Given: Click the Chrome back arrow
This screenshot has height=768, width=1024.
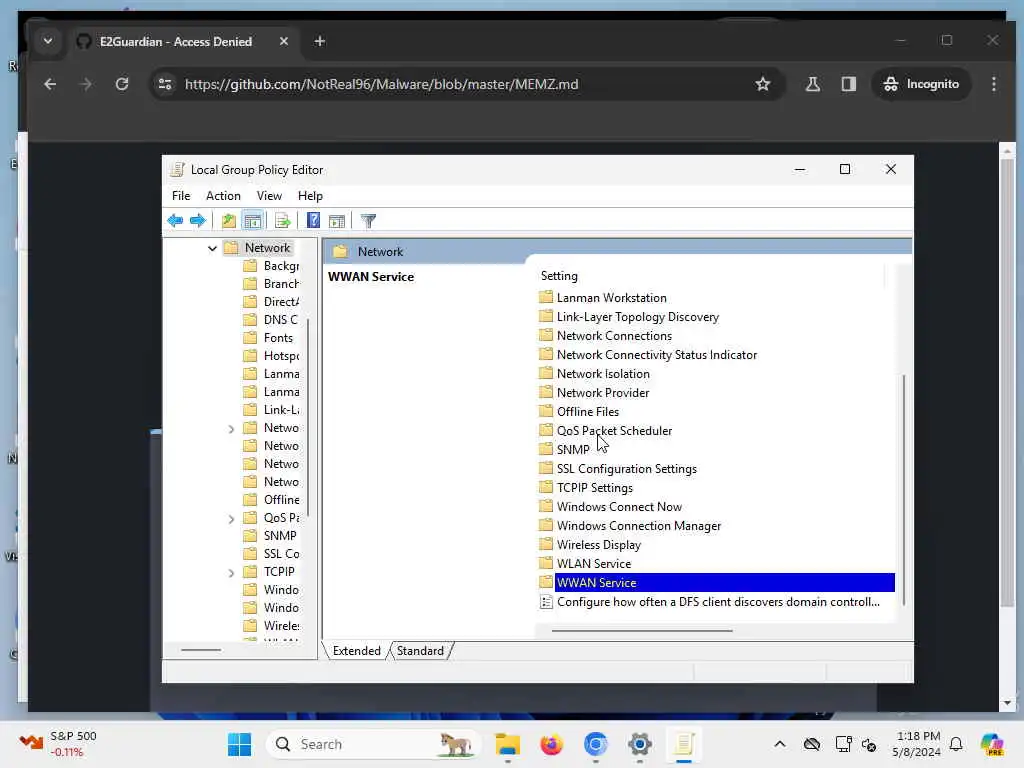Looking at the screenshot, I should (x=50, y=84).
